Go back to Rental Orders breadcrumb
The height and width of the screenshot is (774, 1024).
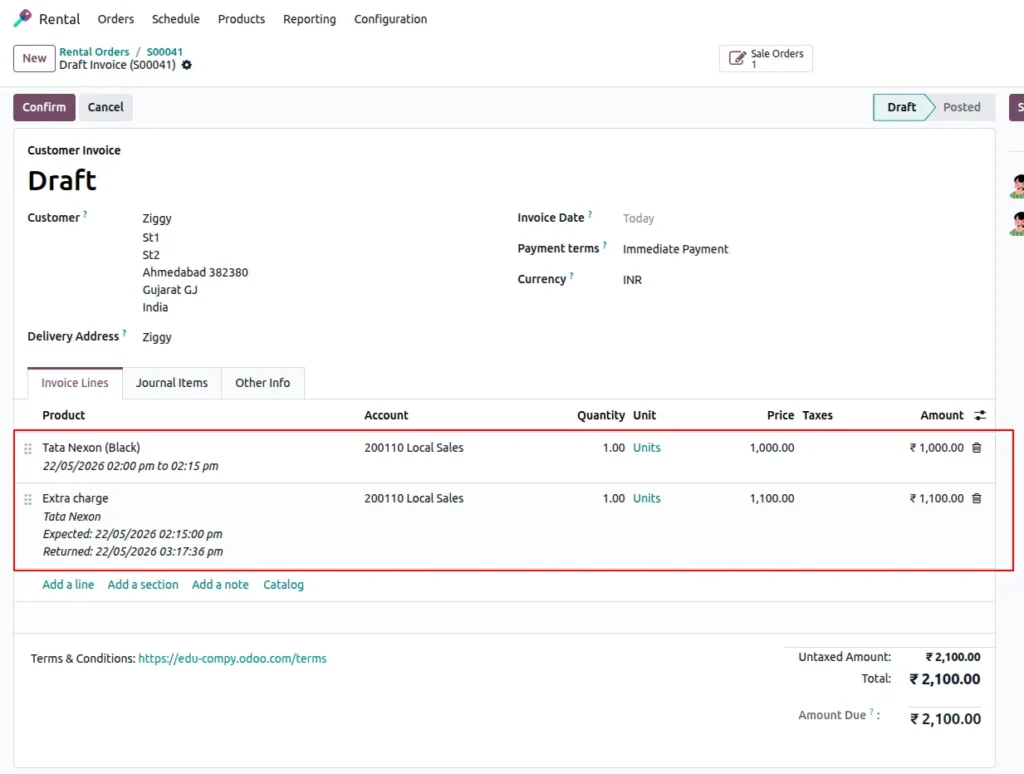pos(94,52)
